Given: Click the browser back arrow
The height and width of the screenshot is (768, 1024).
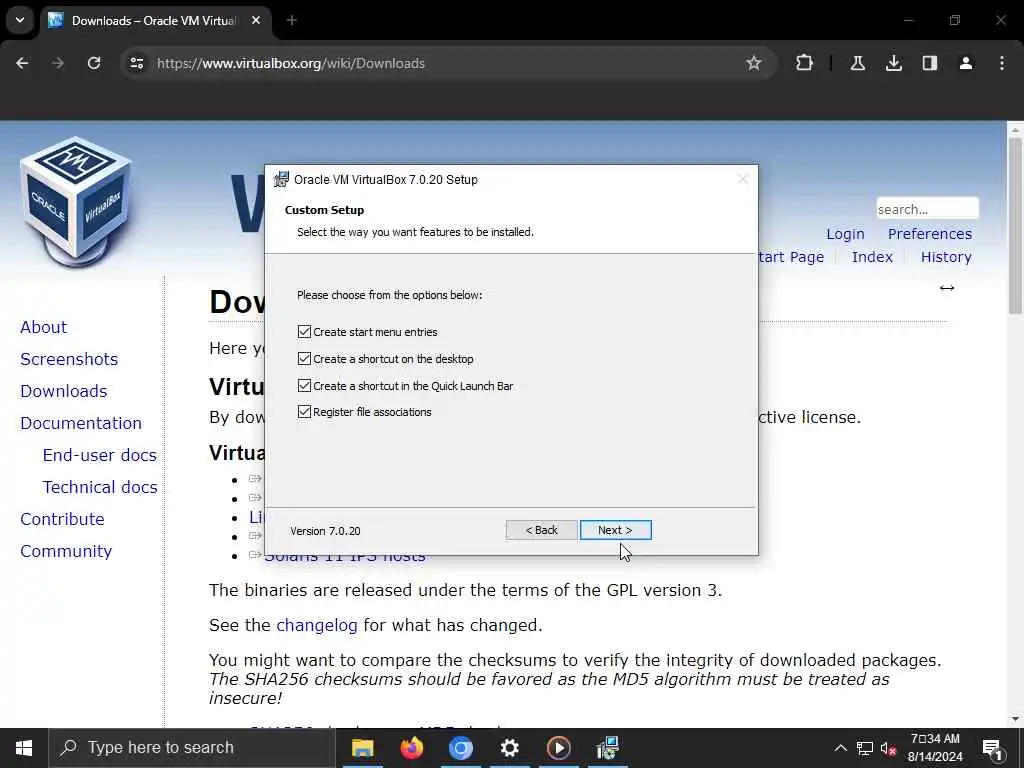Looking at the screenshot, I should (22, 63).
